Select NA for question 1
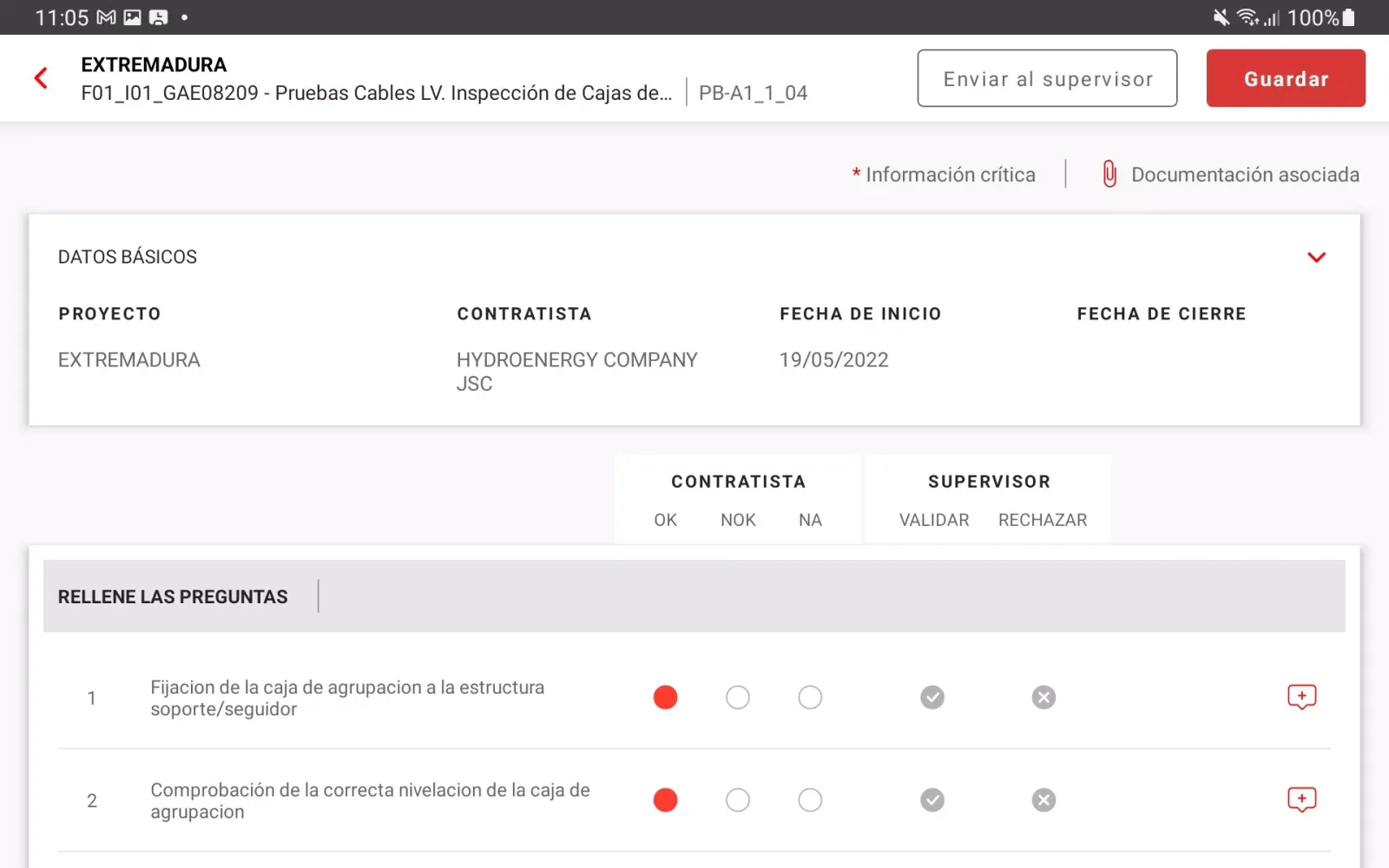This screenshot has height=868, width=1389. pyautogui.click(x=810, y=697)
